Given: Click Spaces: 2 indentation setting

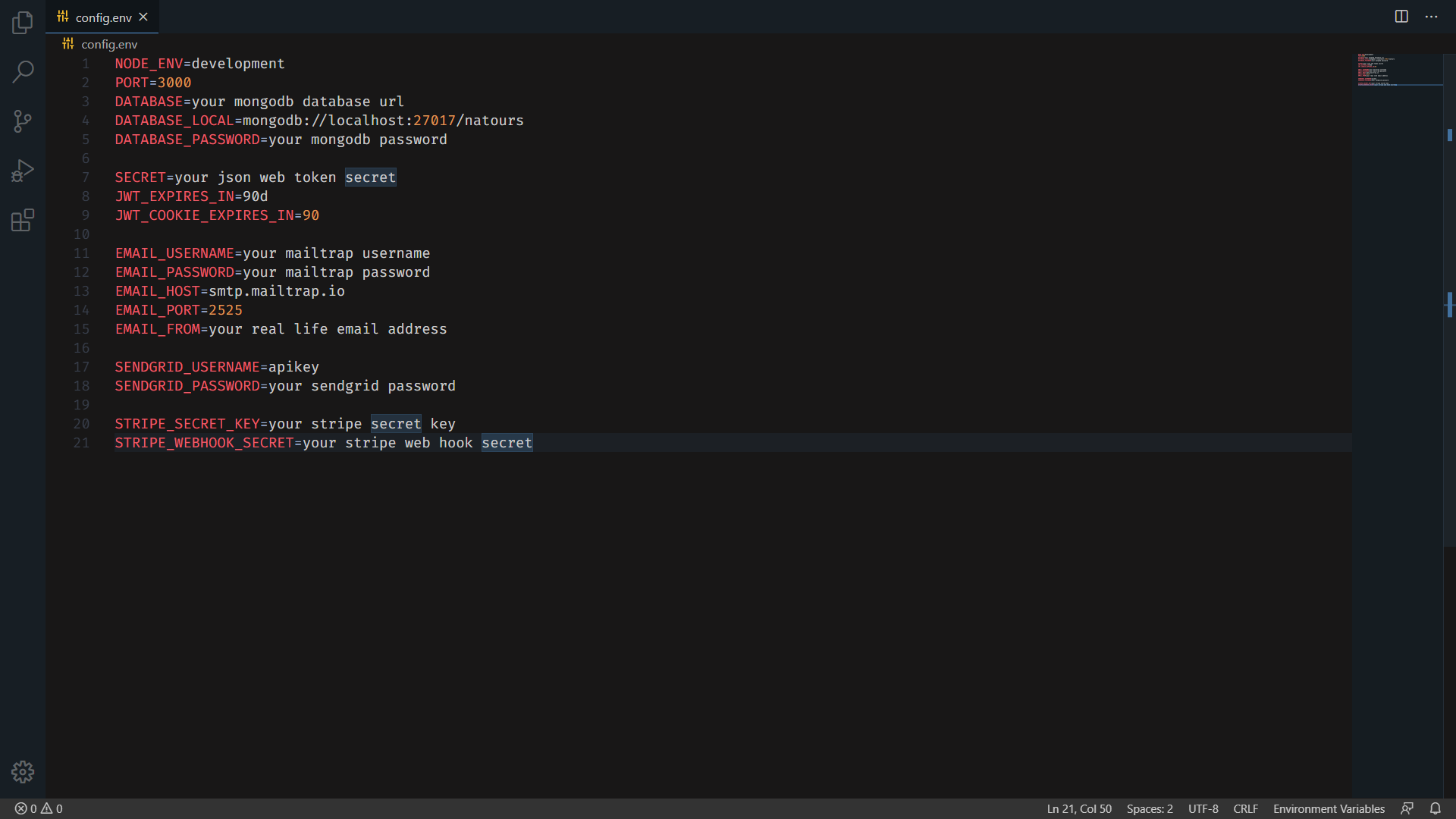Looking at the screenshot, I should (1148, 808).
